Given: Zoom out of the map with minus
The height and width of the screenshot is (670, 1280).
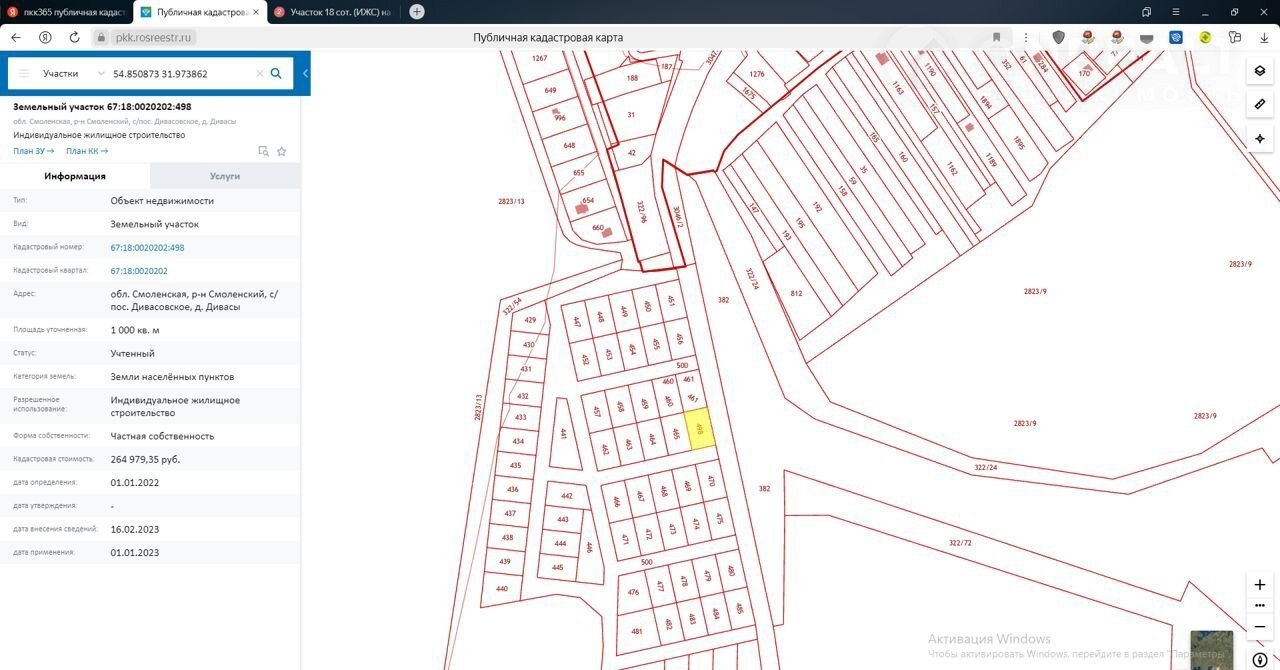Looking at the screenshot, I should pos(1260,626).
